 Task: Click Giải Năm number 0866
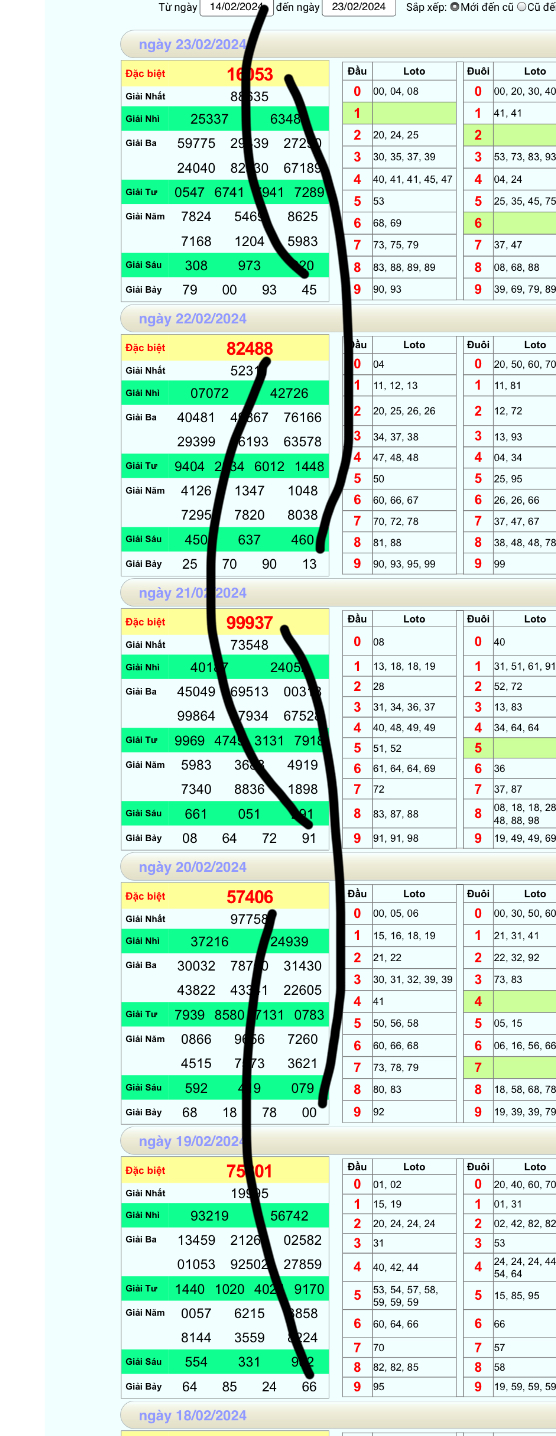(196, 1038)
